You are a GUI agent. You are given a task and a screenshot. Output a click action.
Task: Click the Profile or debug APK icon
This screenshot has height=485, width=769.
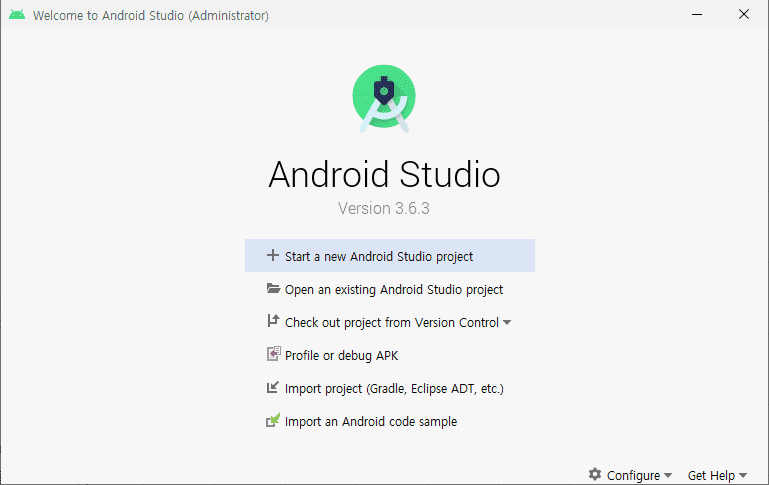[274, 354]
